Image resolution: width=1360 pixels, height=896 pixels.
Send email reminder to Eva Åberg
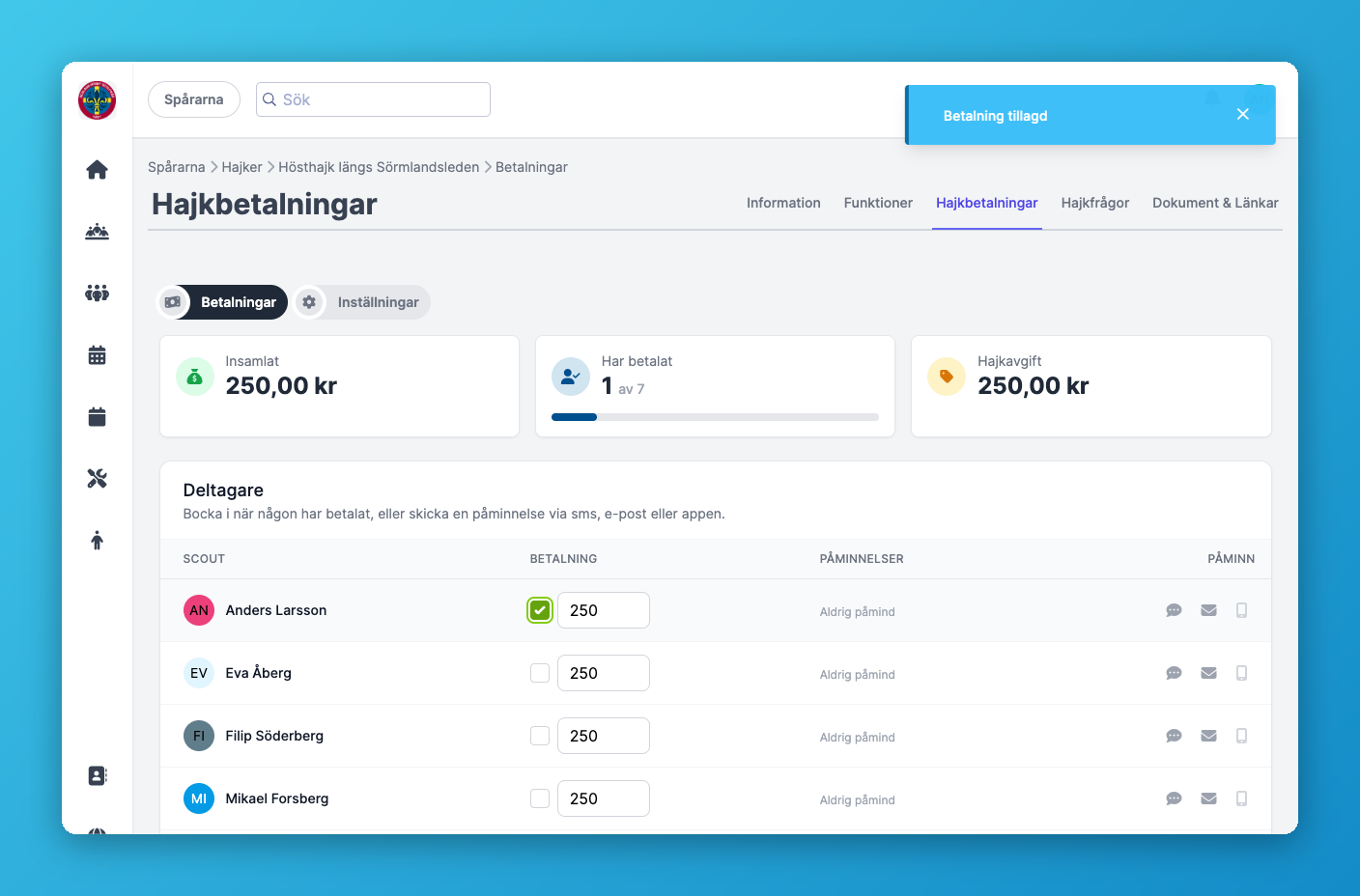(1208, 673)
